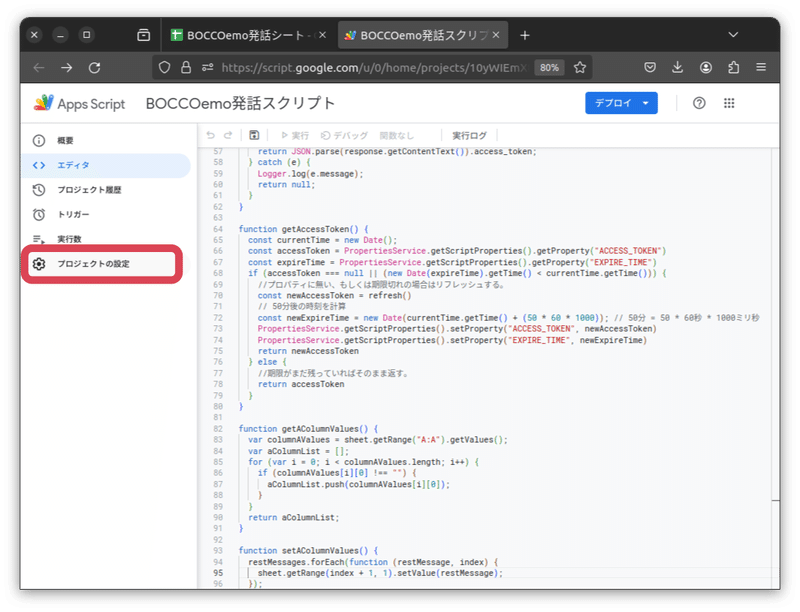Viewport: 800px width, 612px height.
Task: Click the shield tracking protection icon
Action: [164, 67]
